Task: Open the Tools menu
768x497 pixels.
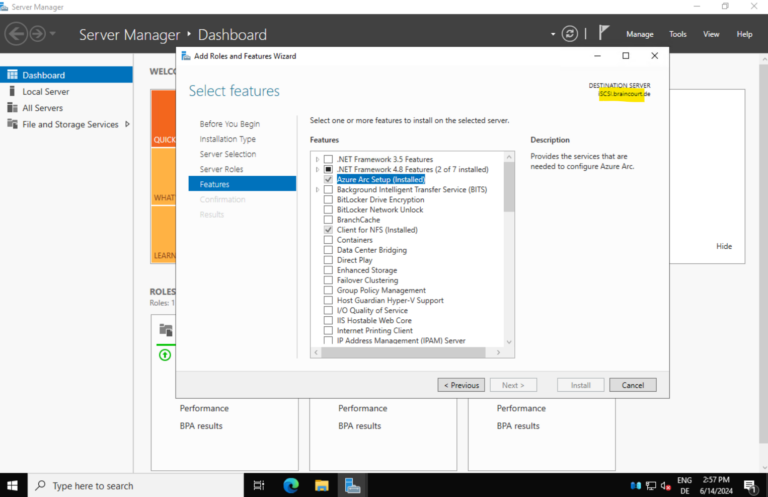Action: [x=677, y=34]
